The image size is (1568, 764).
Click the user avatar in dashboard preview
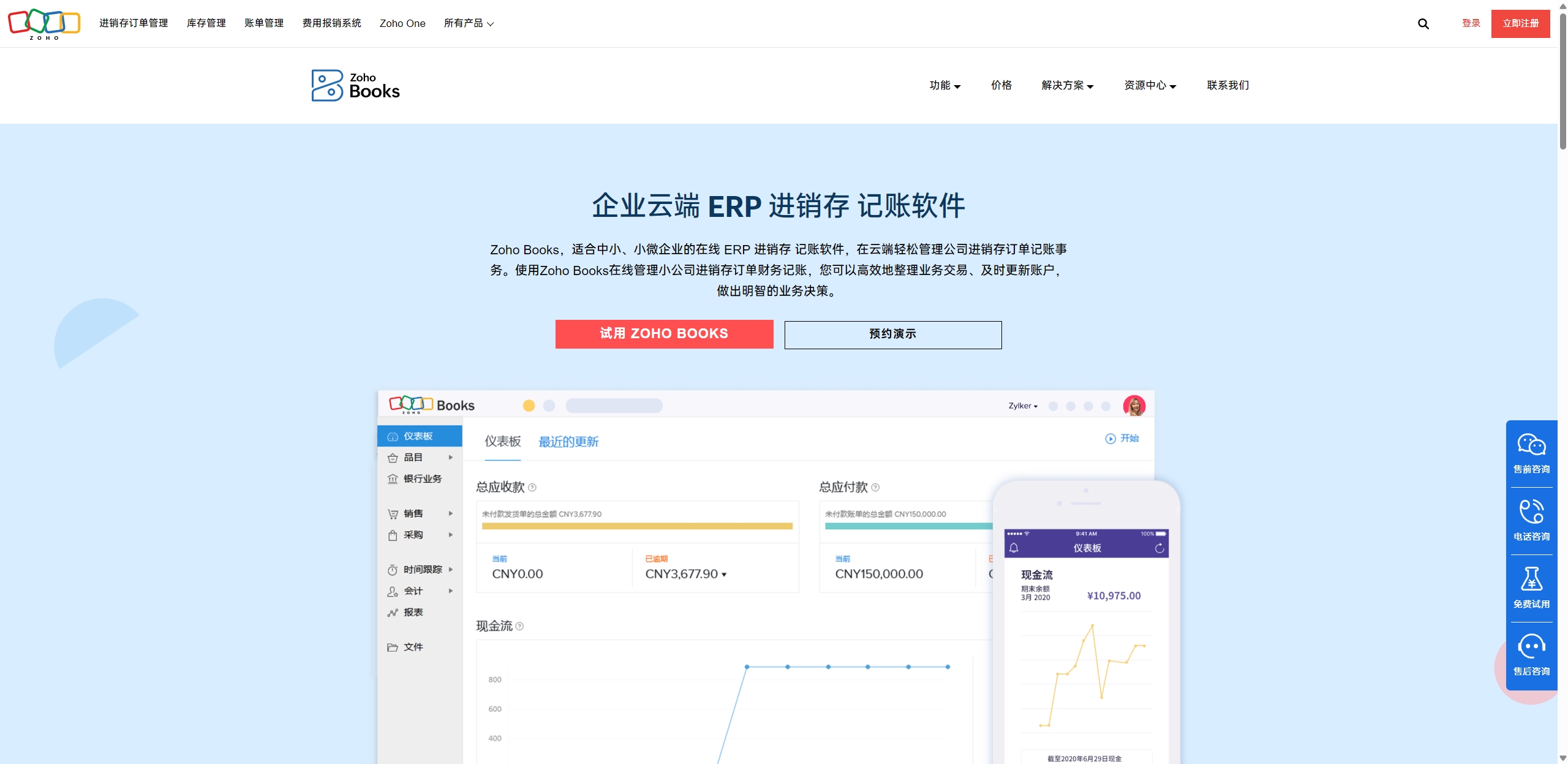[x=1134, y=406]
